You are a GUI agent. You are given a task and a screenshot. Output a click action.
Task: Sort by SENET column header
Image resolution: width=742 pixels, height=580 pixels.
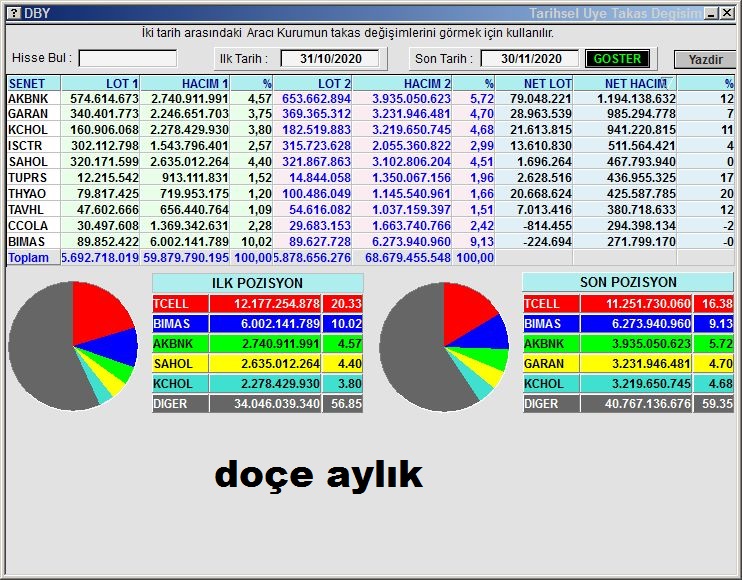pyautogui.click(x=34, y=84)
